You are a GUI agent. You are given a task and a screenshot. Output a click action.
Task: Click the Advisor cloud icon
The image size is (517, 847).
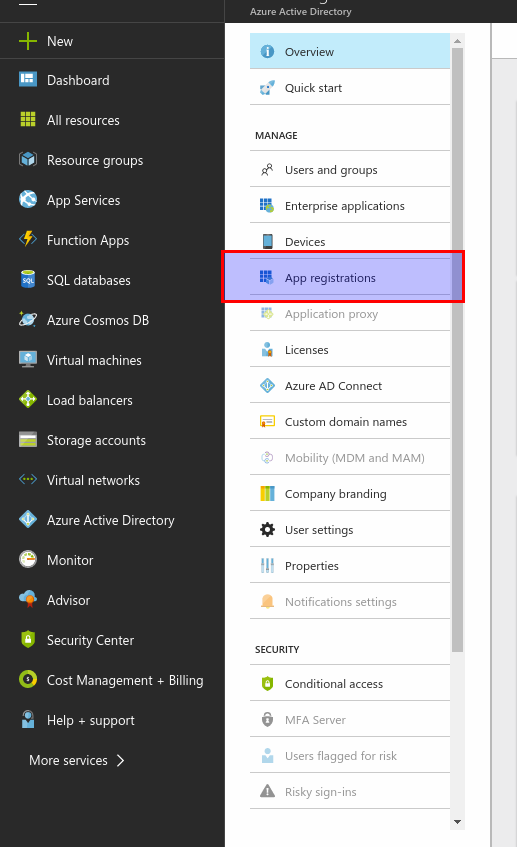[x=28, y=599]
